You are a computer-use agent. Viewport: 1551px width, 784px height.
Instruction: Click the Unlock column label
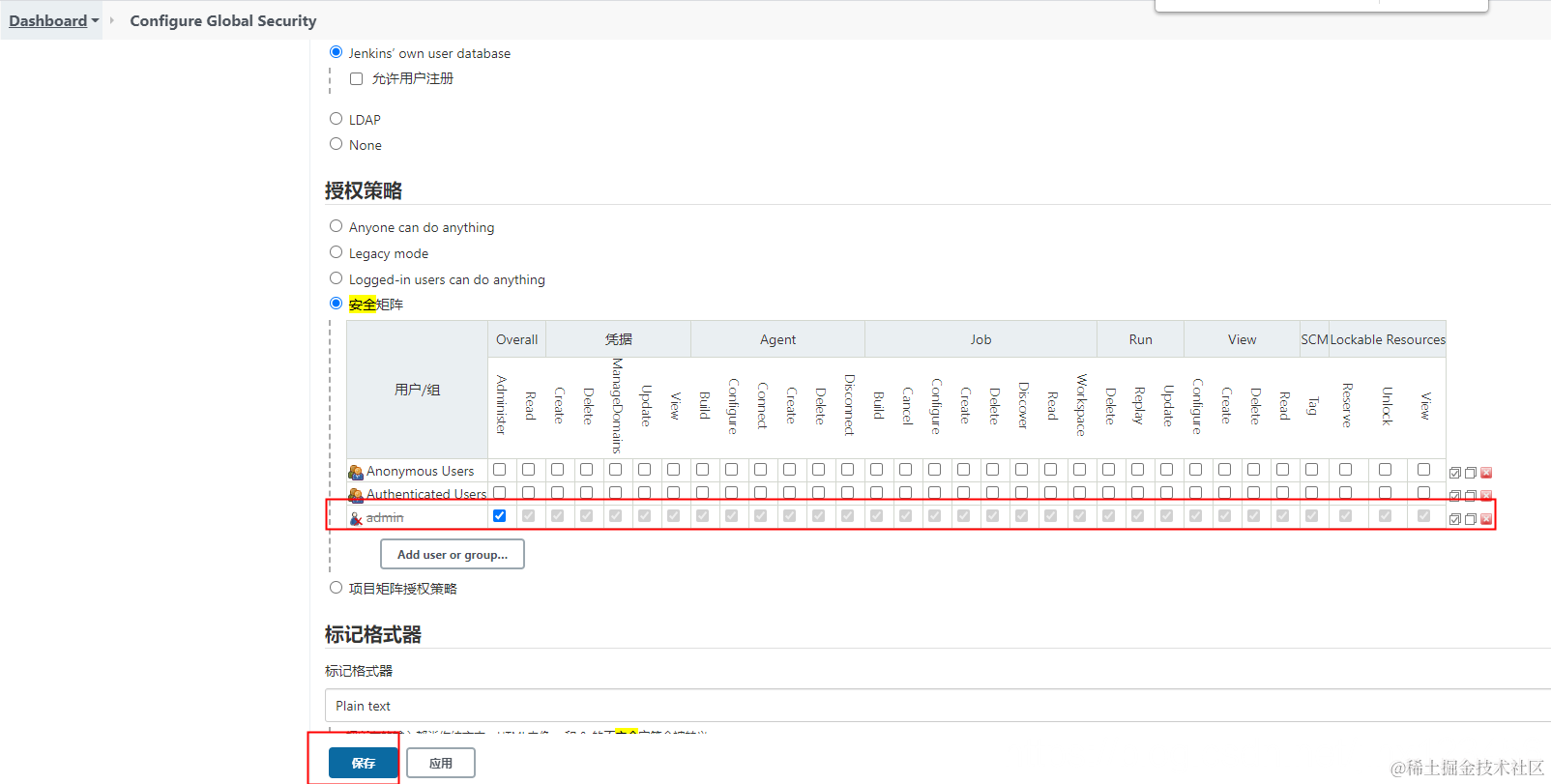(x=1386, y=406)
